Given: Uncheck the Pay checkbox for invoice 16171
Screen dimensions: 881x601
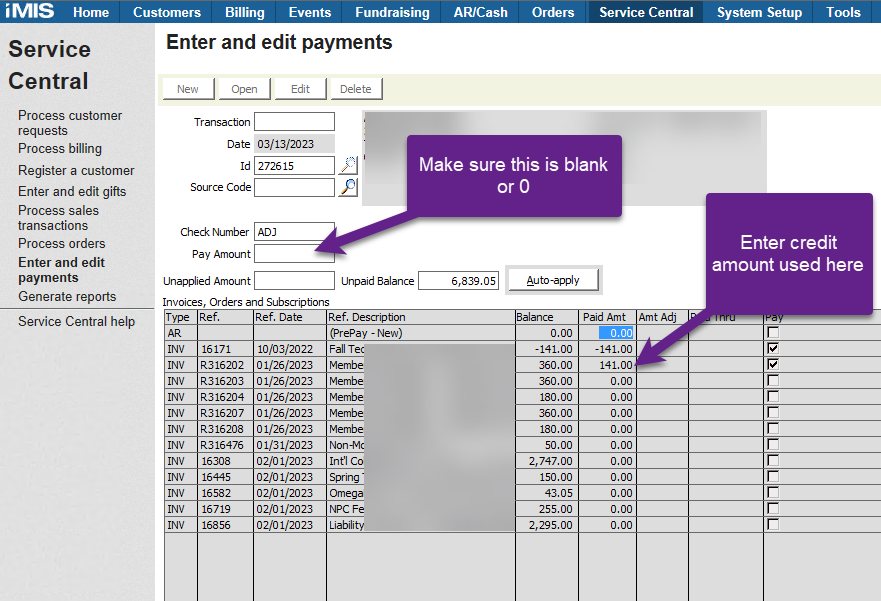Looking at the screenshot, I should 772,348.
